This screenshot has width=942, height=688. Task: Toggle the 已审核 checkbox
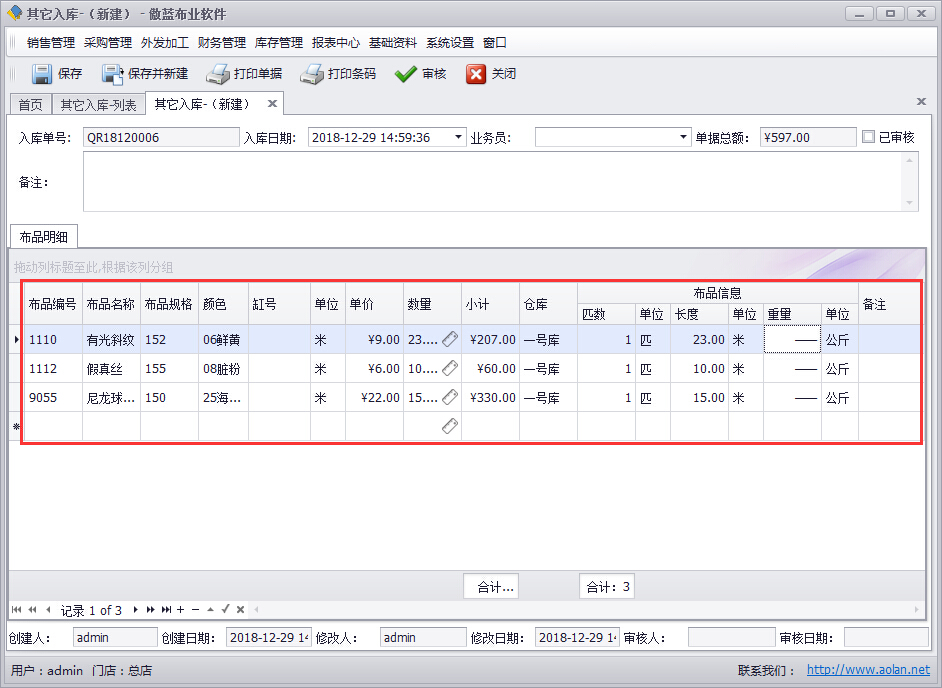pos(868,137)
